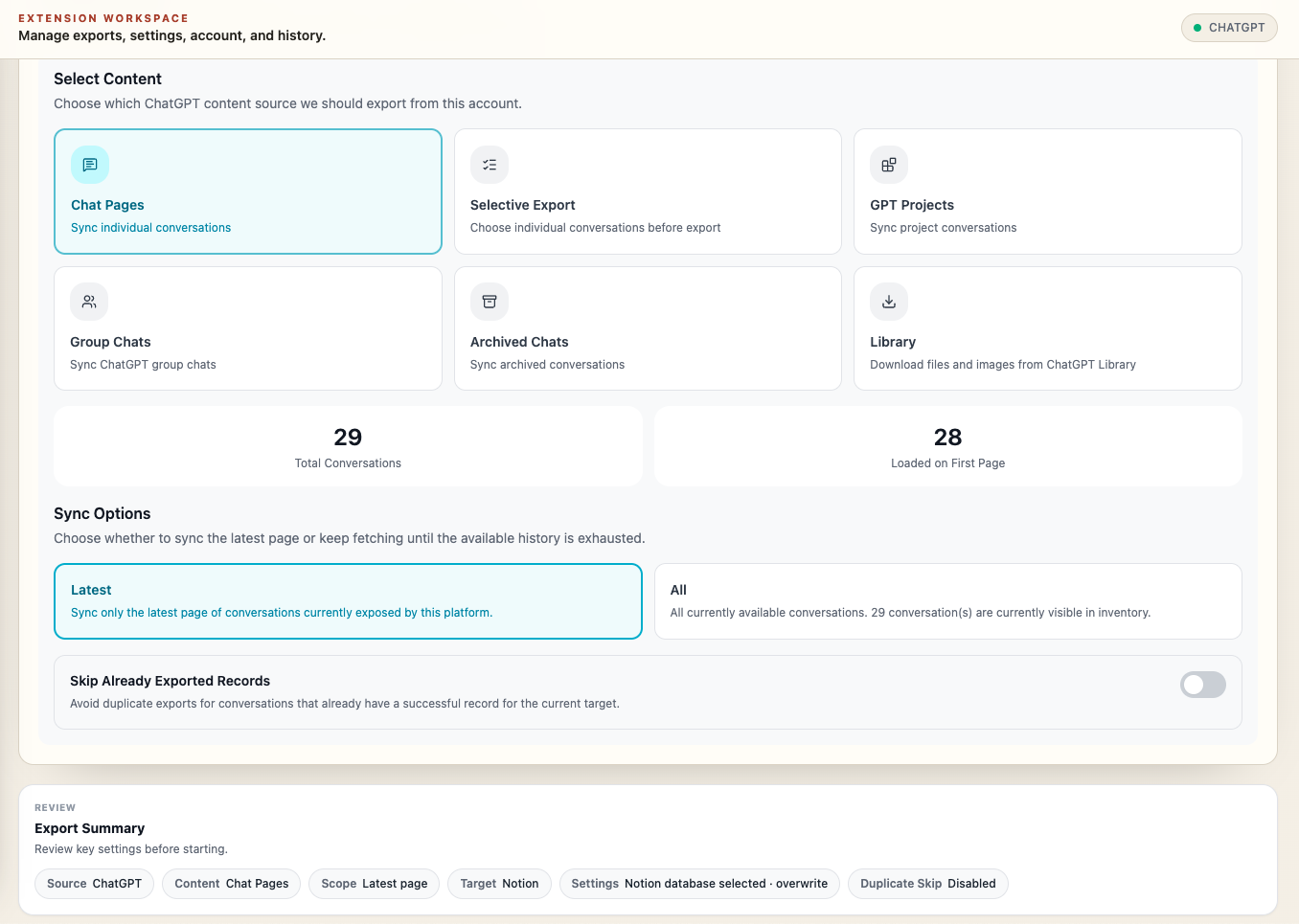1299x924 pixels.
Task: Click the Content Chat Pages summary chip
Action: tap(232, 884)
